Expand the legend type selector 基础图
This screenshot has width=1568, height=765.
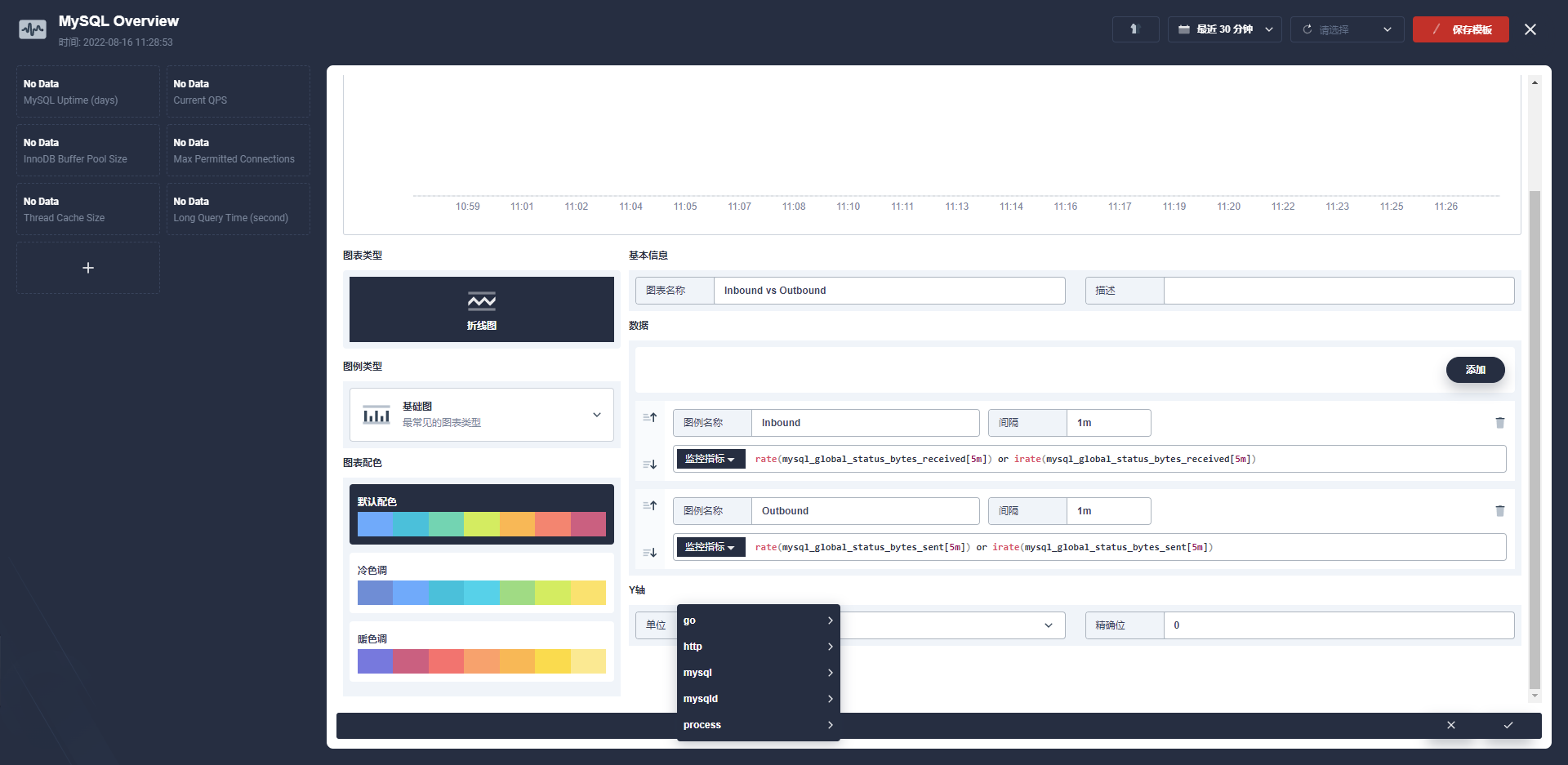tap(482, 415)
